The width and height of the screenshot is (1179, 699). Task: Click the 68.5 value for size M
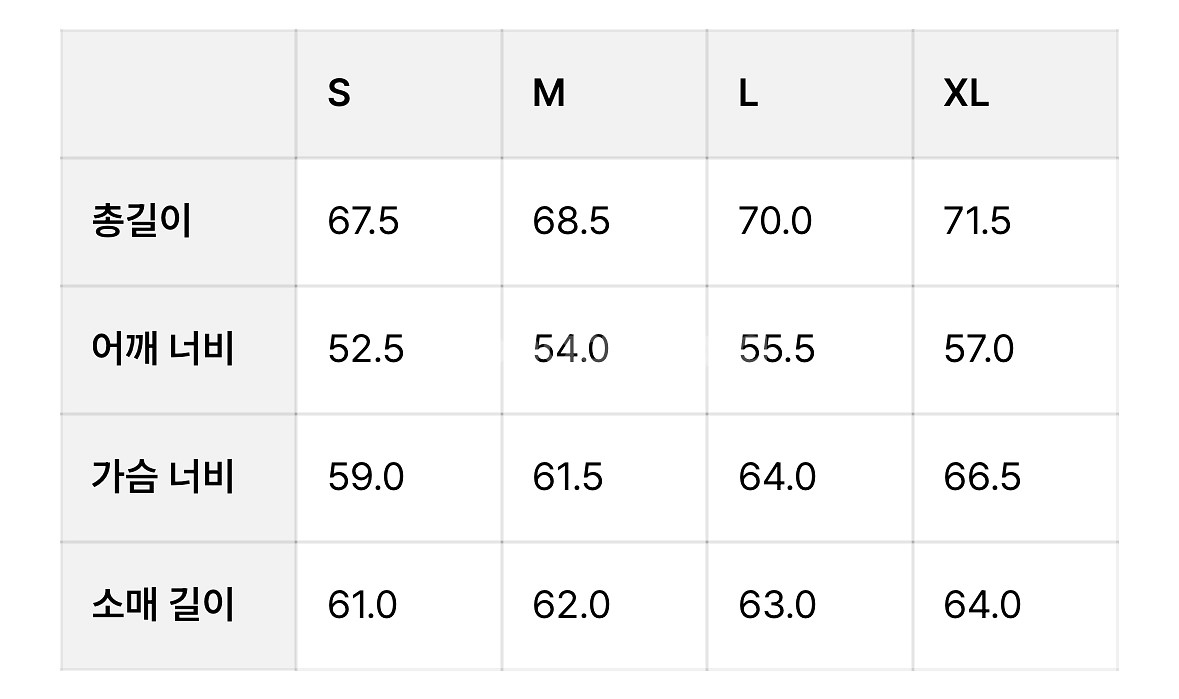(571, 221)
